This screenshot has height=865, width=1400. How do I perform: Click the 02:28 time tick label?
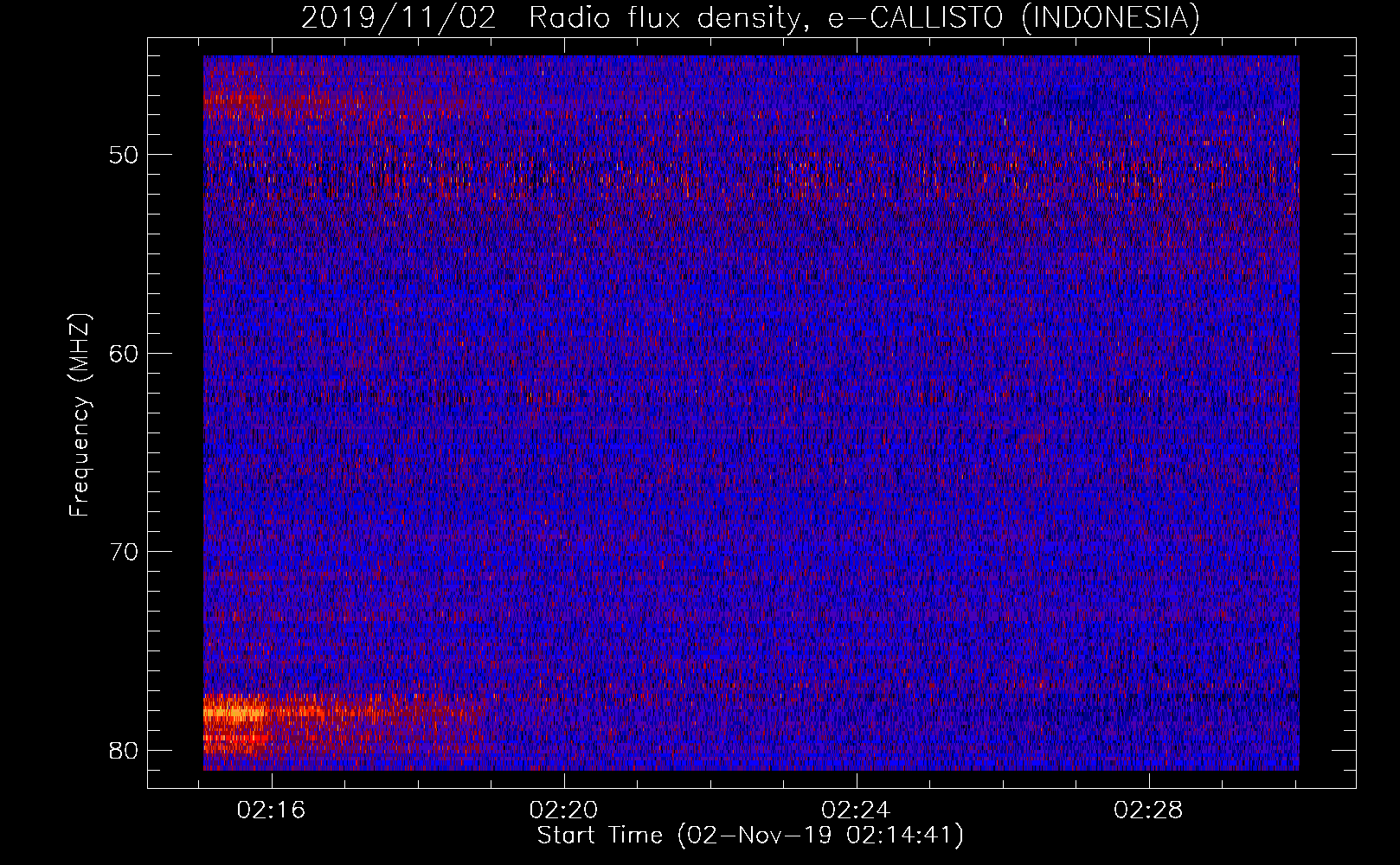[x=1148, y=811]
